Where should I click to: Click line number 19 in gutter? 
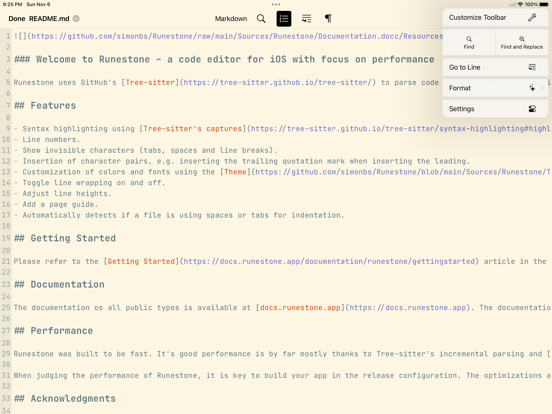6,238
